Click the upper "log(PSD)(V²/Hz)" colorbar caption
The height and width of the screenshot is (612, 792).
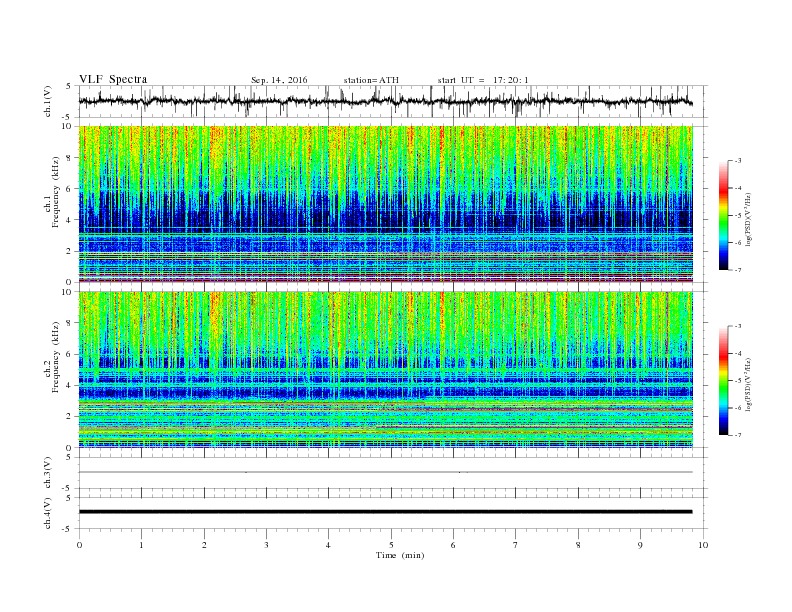(749, 219)
